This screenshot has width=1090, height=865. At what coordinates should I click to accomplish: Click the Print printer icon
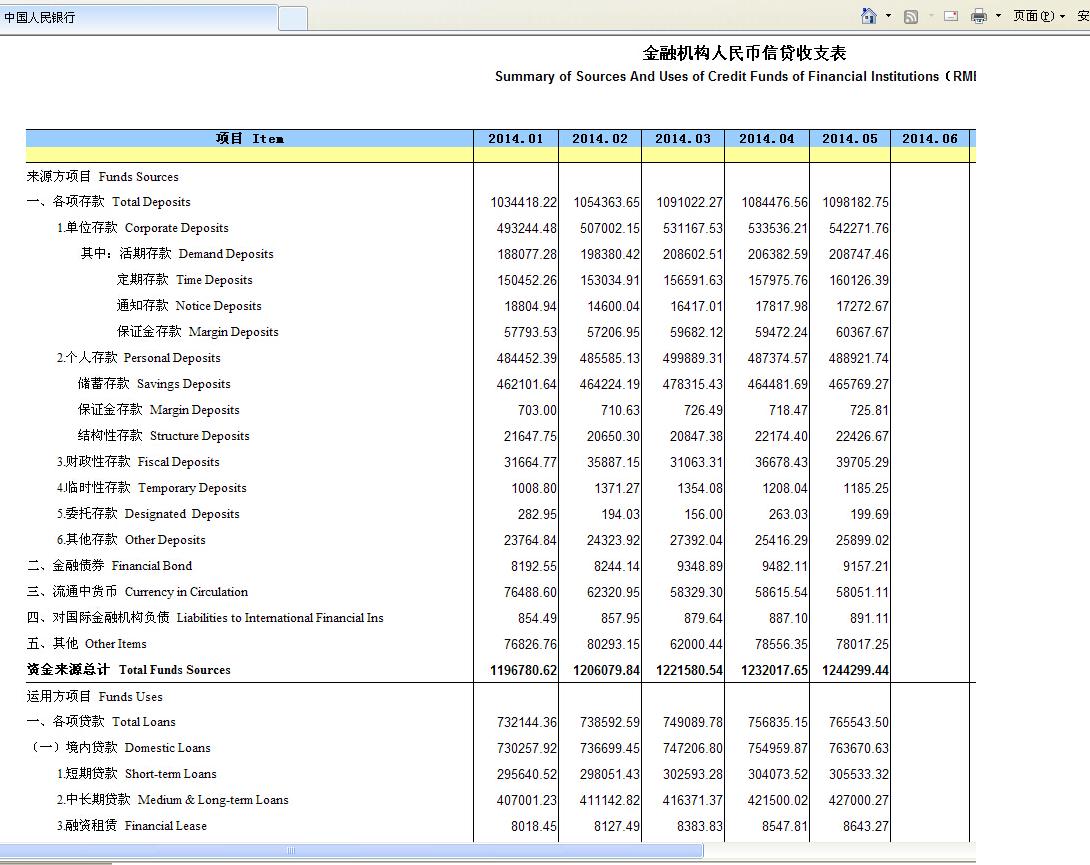pyautogui.click(x=979, y=16)
